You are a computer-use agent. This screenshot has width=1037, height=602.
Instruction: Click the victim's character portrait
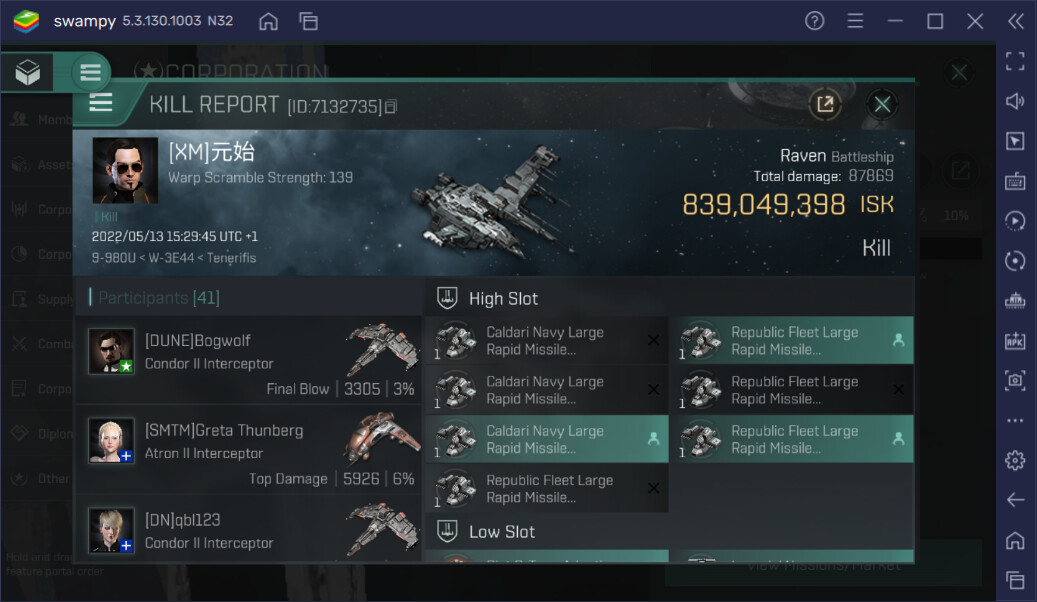[125, 170]
